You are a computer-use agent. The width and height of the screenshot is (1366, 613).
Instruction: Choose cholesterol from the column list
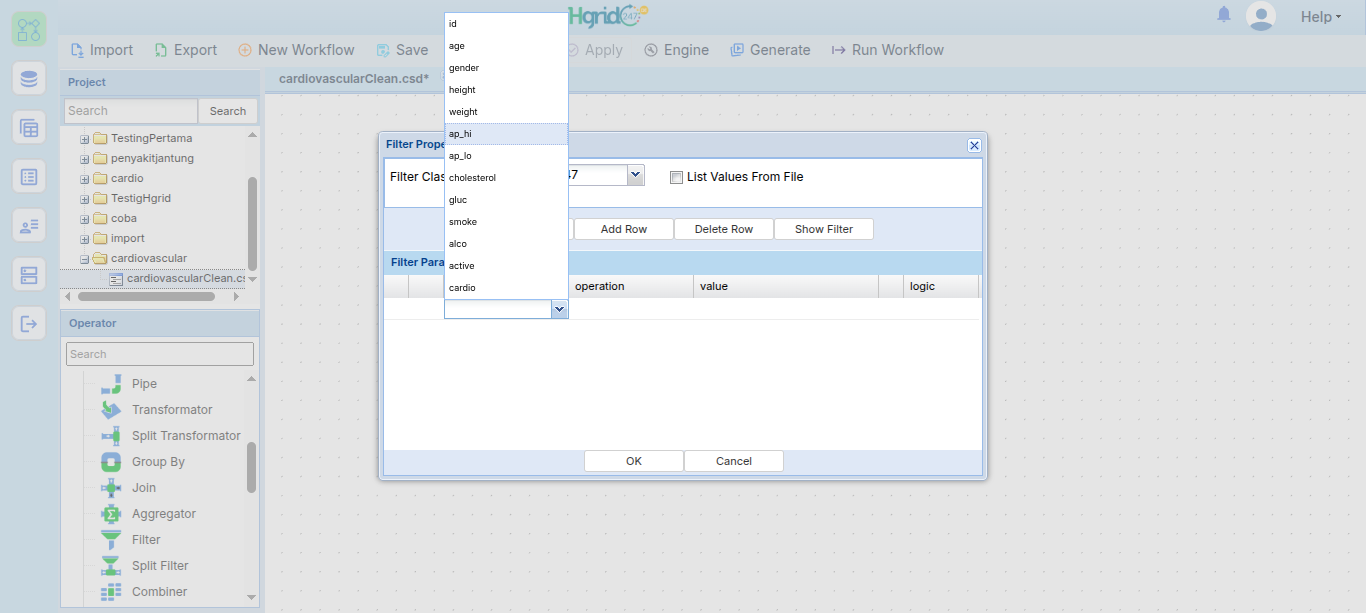(x=506, y=178)
